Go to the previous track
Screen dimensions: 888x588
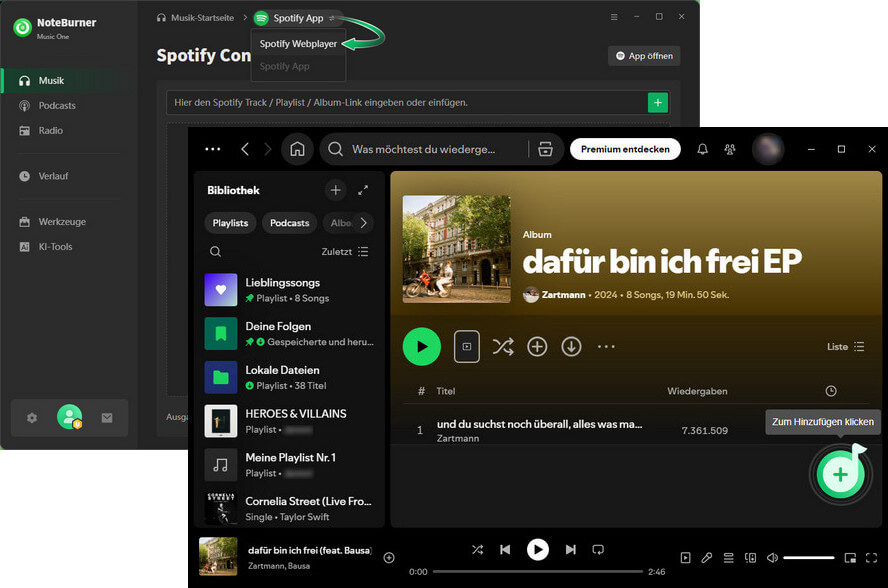click(x=505, y=549)
